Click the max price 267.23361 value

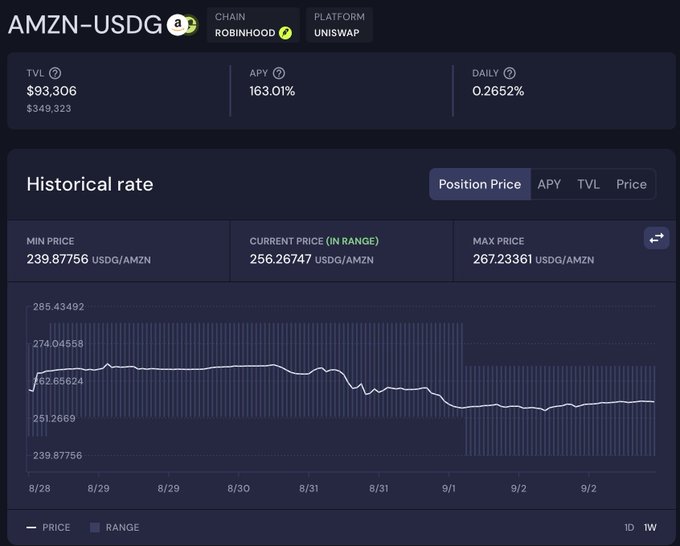click(x=503, y=259)
